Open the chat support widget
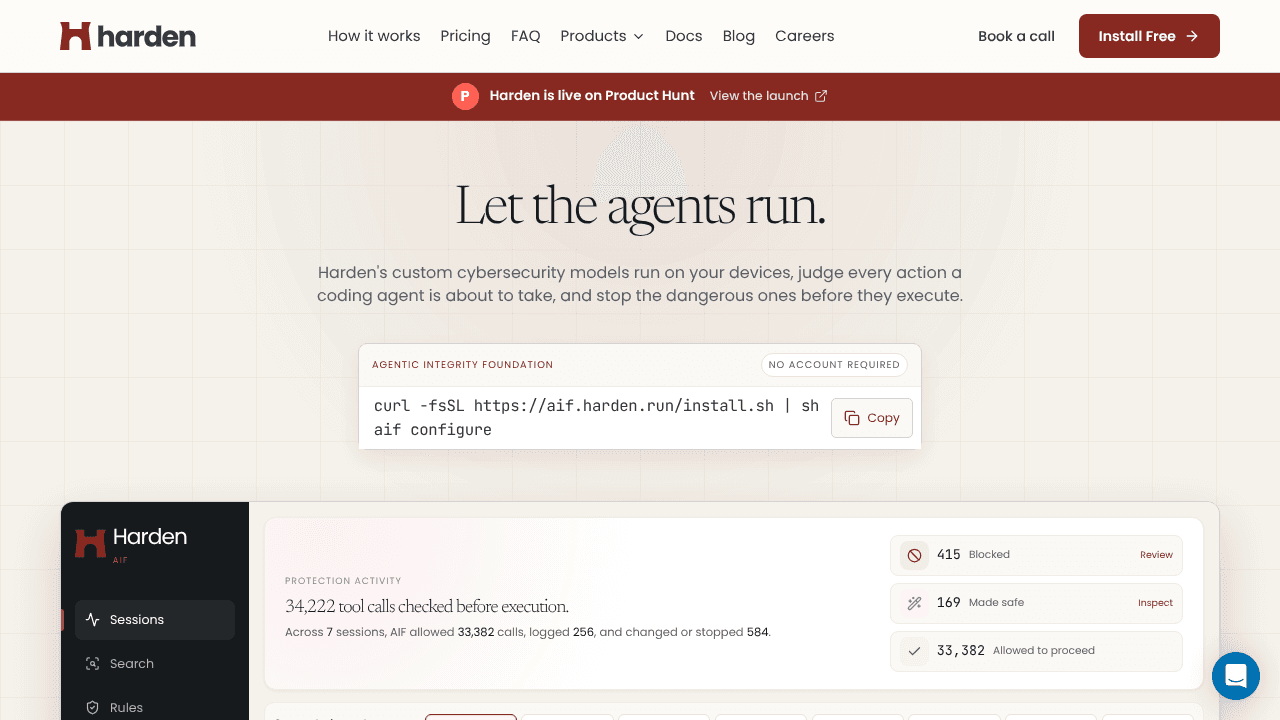1280x720 pixels. click(x=1236, y=676)
